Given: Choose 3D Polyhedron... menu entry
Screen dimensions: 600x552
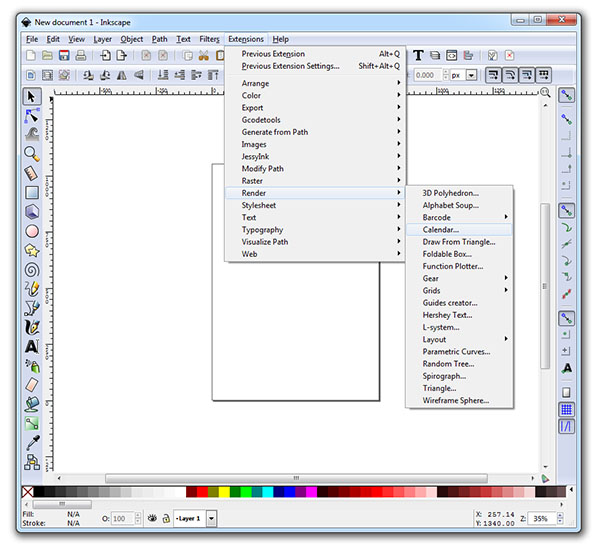Looking at the screenshot, I should click(460, 193).
